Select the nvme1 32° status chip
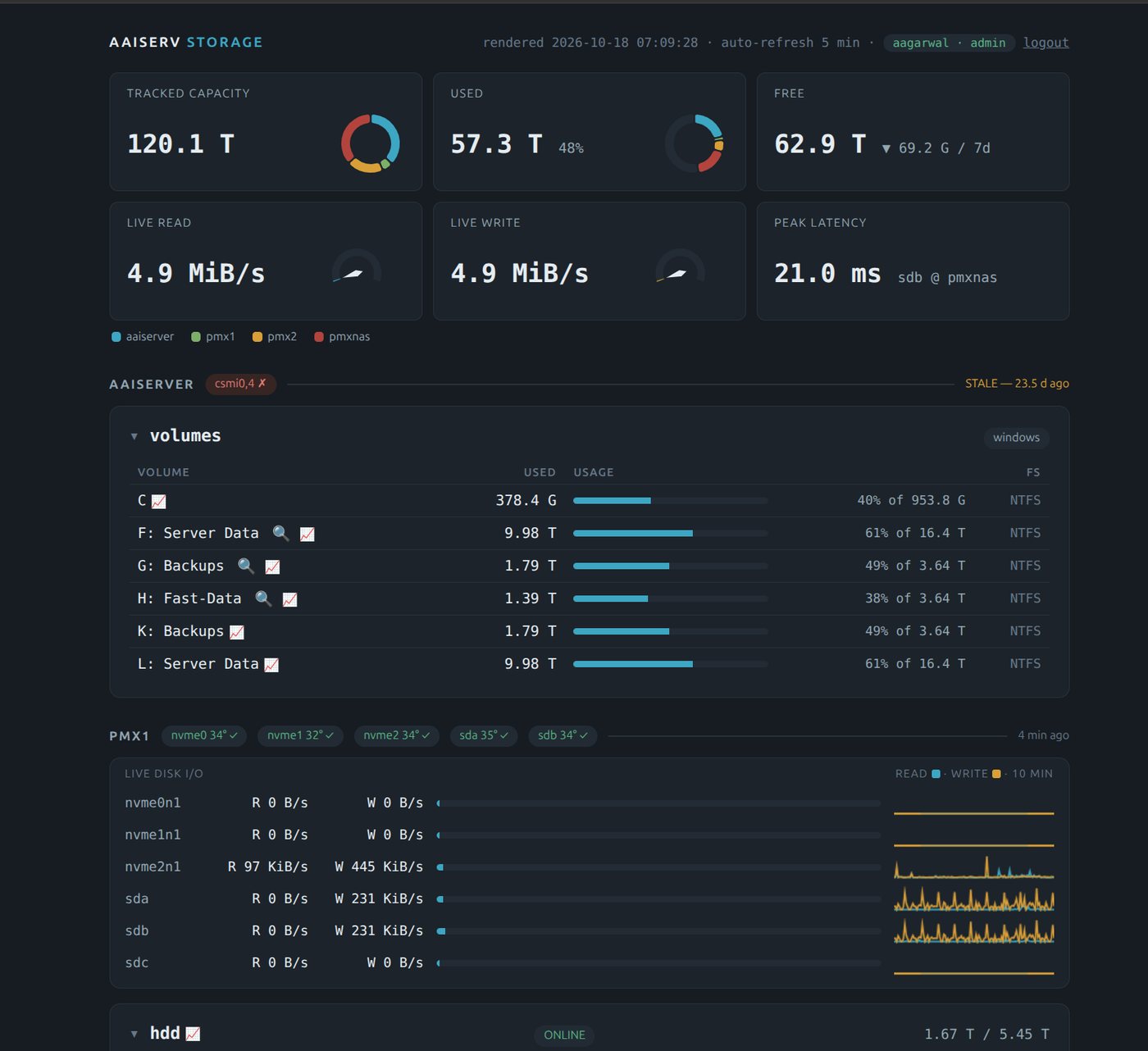1148x1051 pixels. coord(300,735)
